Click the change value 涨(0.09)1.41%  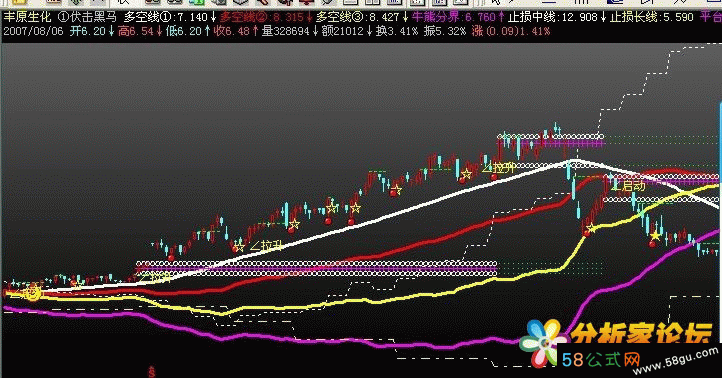511,31
